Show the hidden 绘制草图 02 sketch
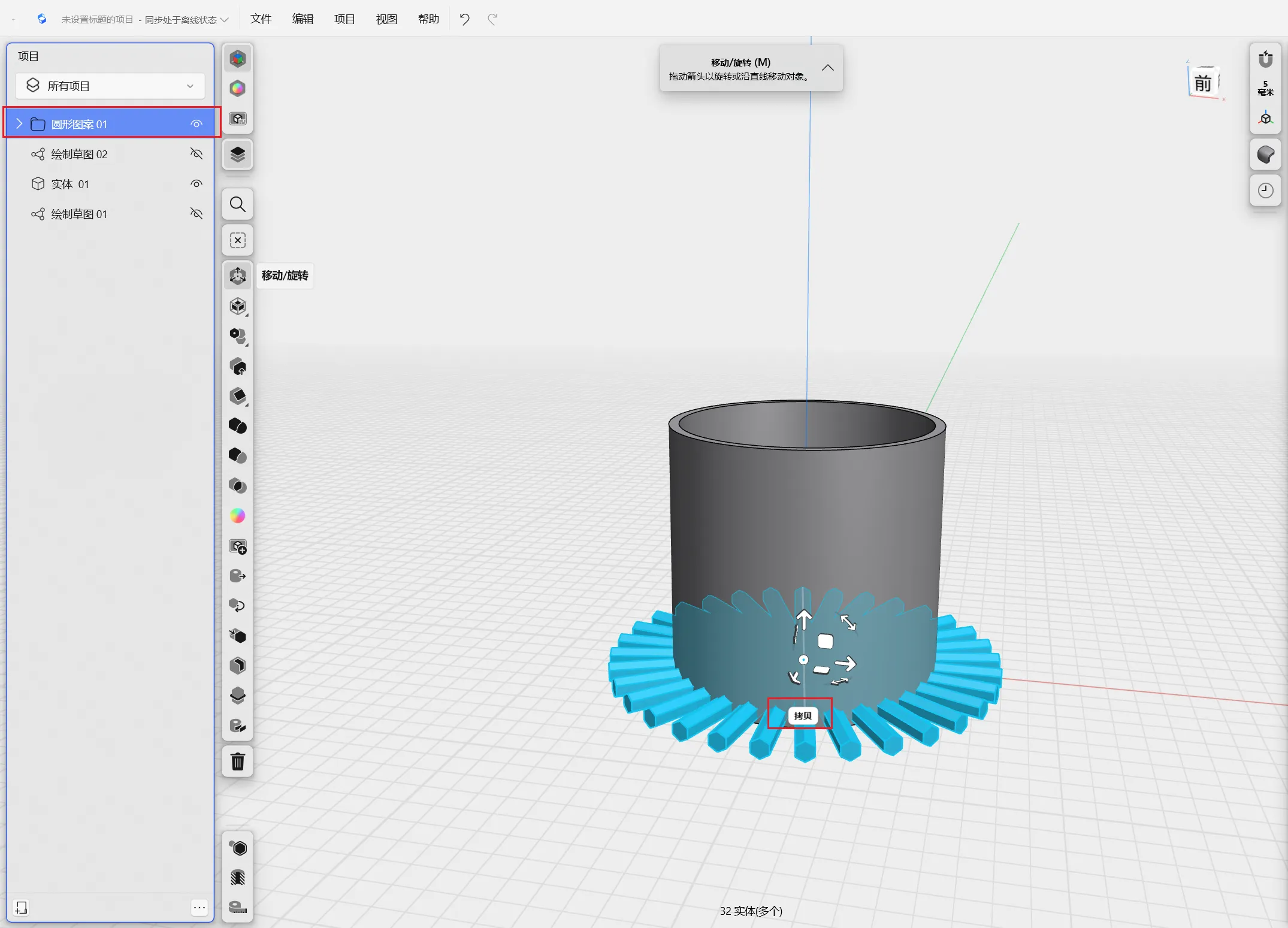The height and width of the screenshot is (928, 1288). tap(196, 154)
